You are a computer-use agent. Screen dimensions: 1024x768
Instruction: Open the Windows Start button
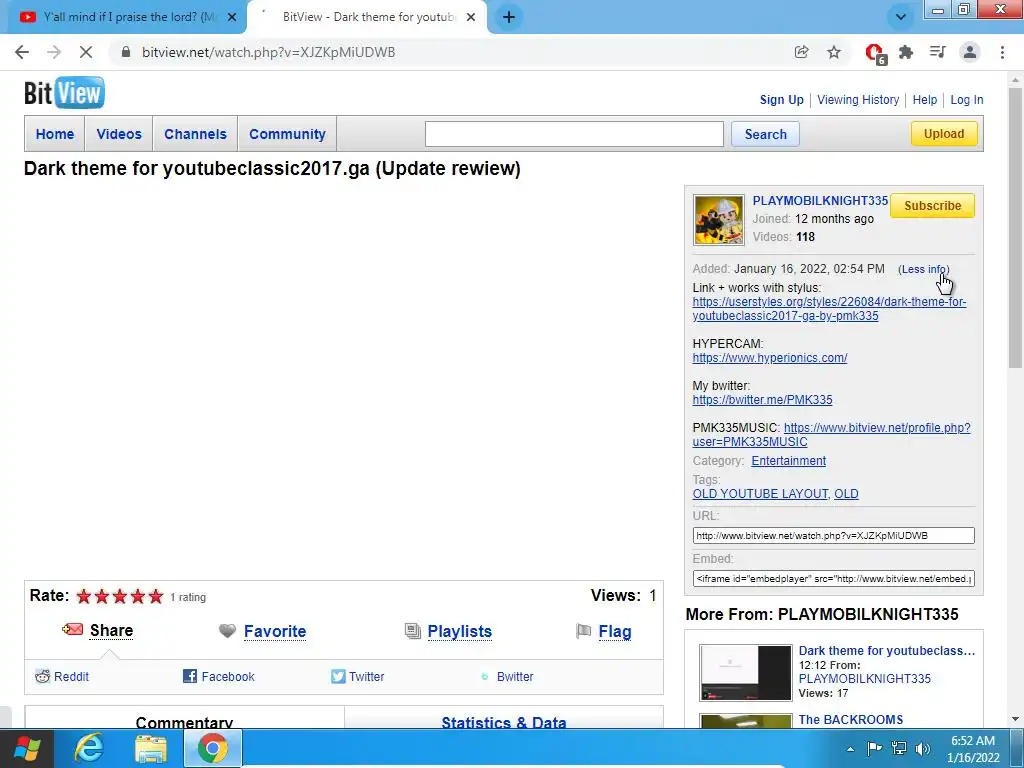(x=27, y=748)
